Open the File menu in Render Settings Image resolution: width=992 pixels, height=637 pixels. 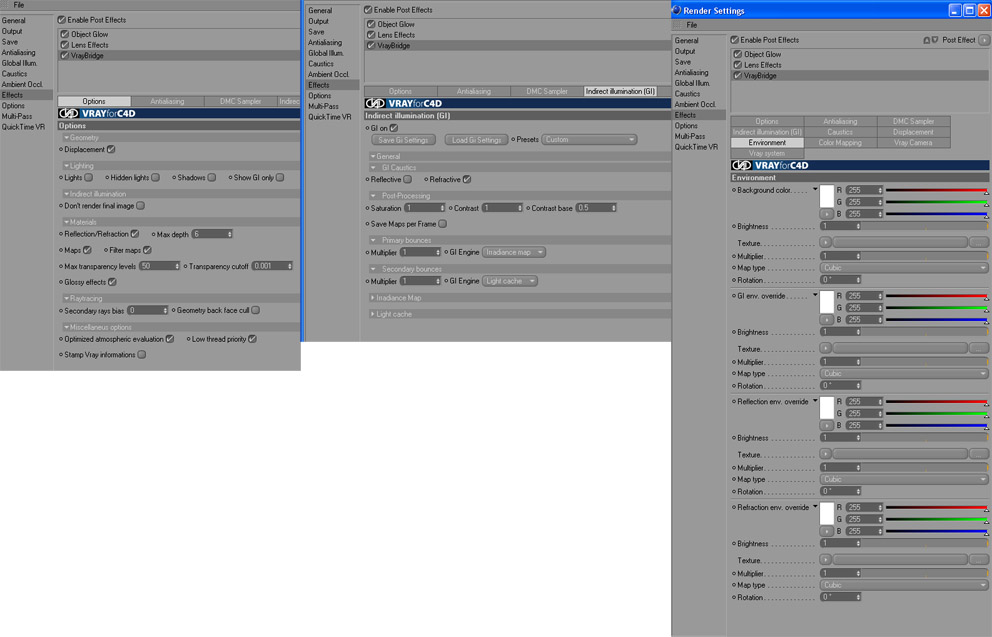coord(691,25)
